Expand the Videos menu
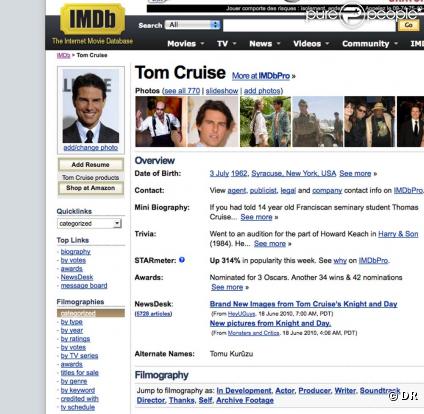 pyautogui.click(x=311, y=44)
